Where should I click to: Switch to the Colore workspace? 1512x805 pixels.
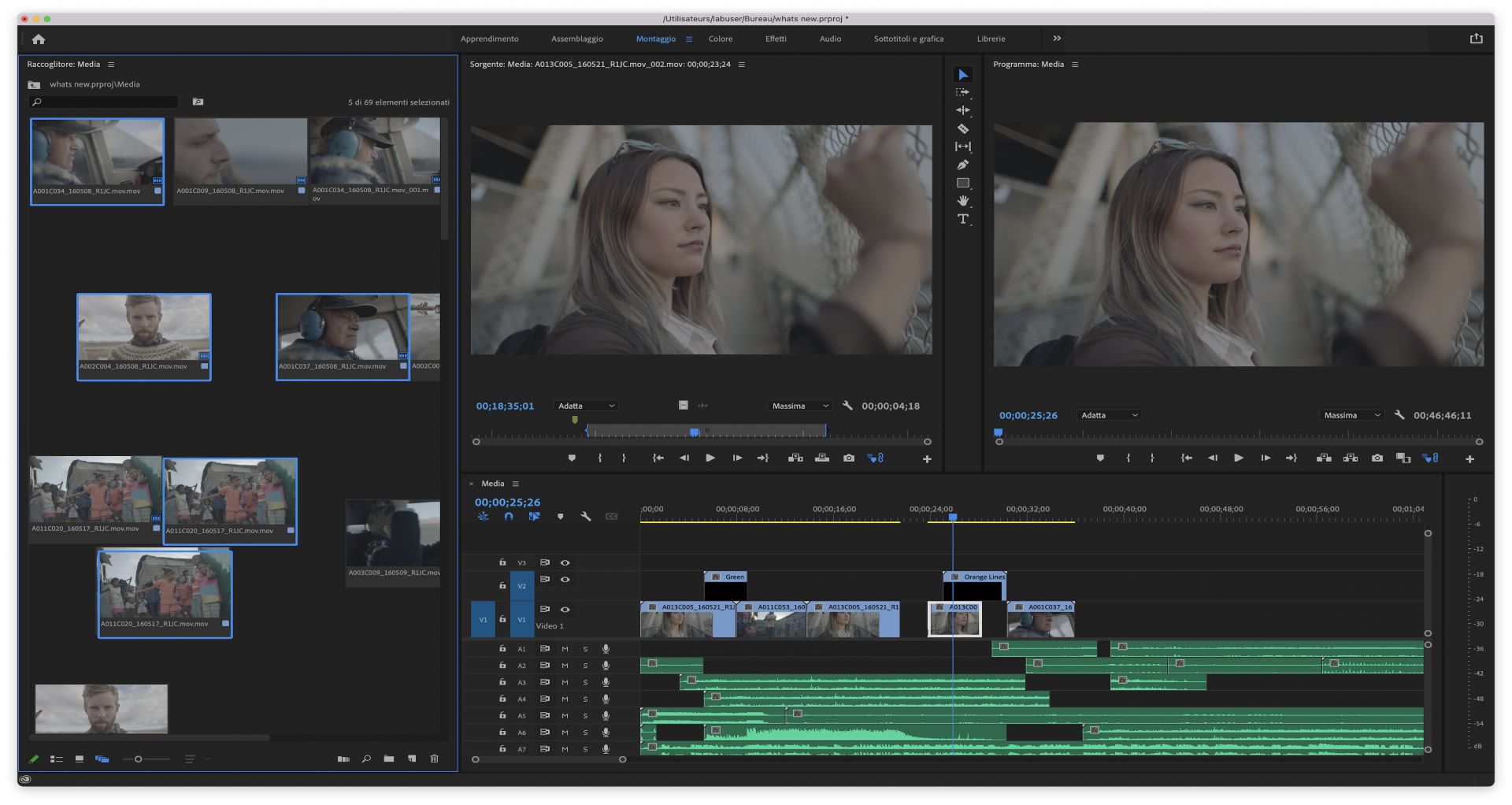coord(720,38)
